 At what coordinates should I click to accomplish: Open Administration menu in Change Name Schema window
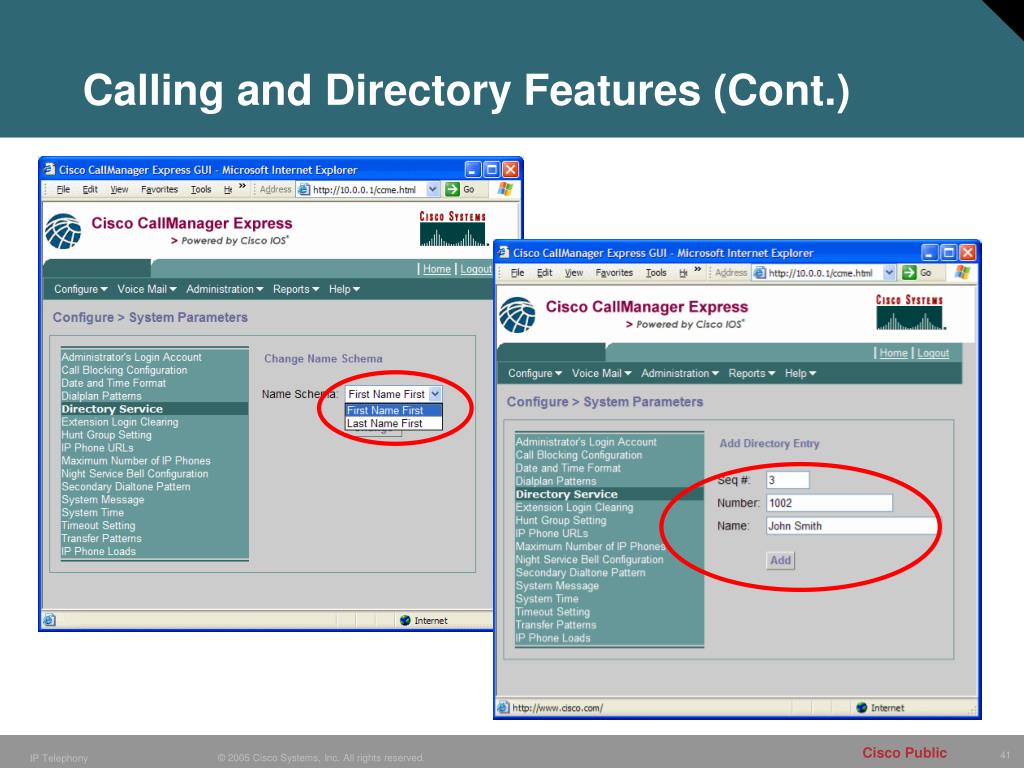click(x=225, y=289)
